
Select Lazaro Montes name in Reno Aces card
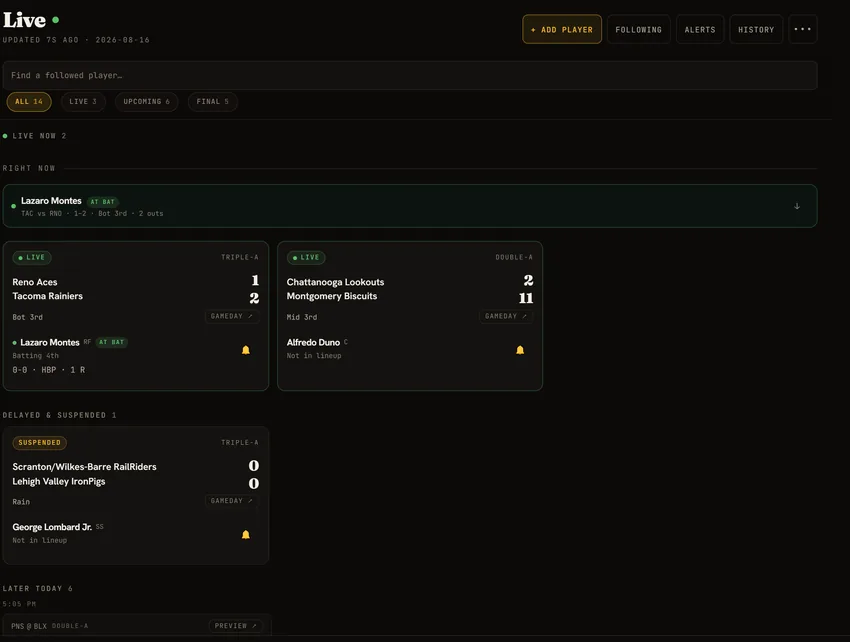click(50, 342)
